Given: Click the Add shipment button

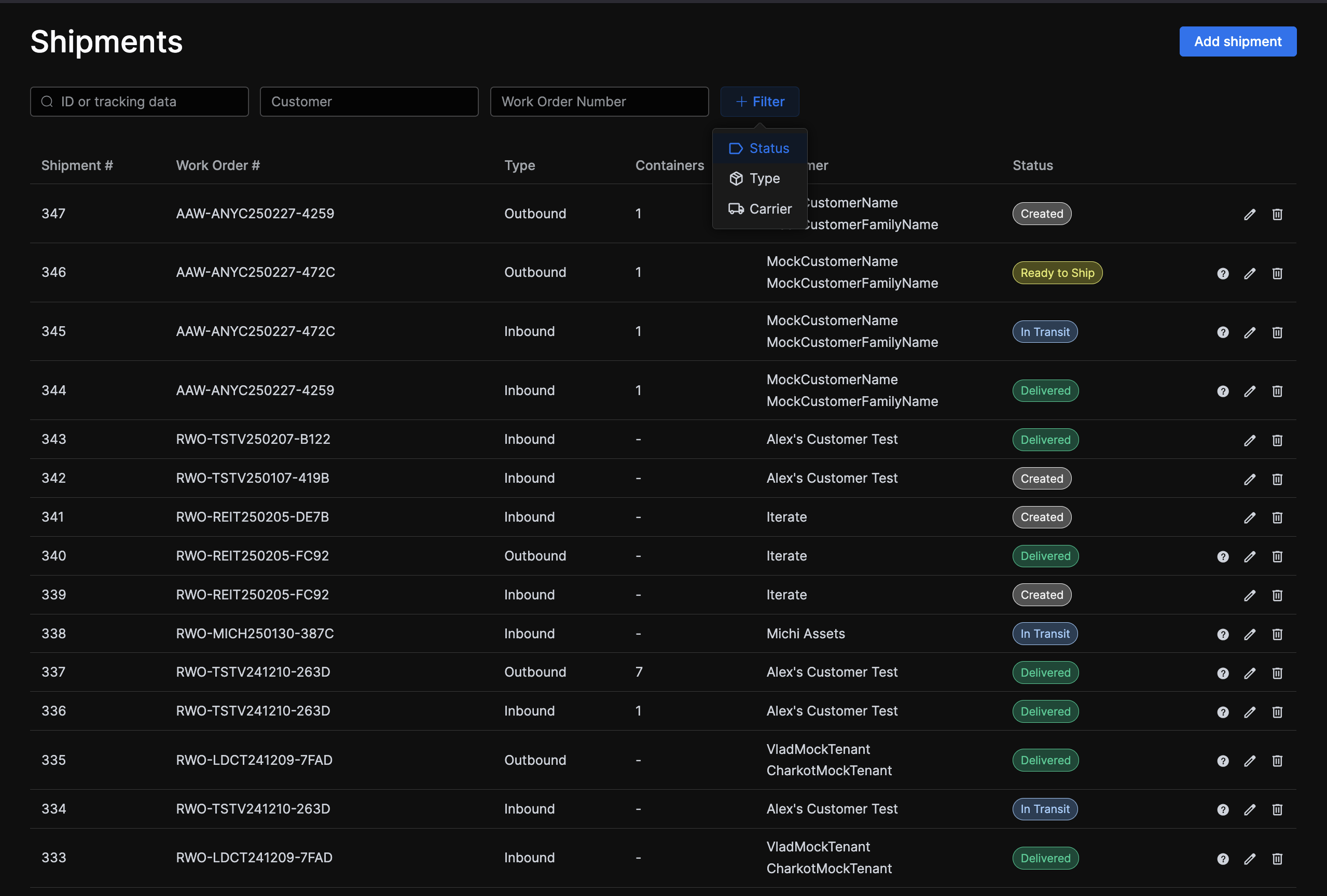Looking at the screenshot, I should point(1238,41).
